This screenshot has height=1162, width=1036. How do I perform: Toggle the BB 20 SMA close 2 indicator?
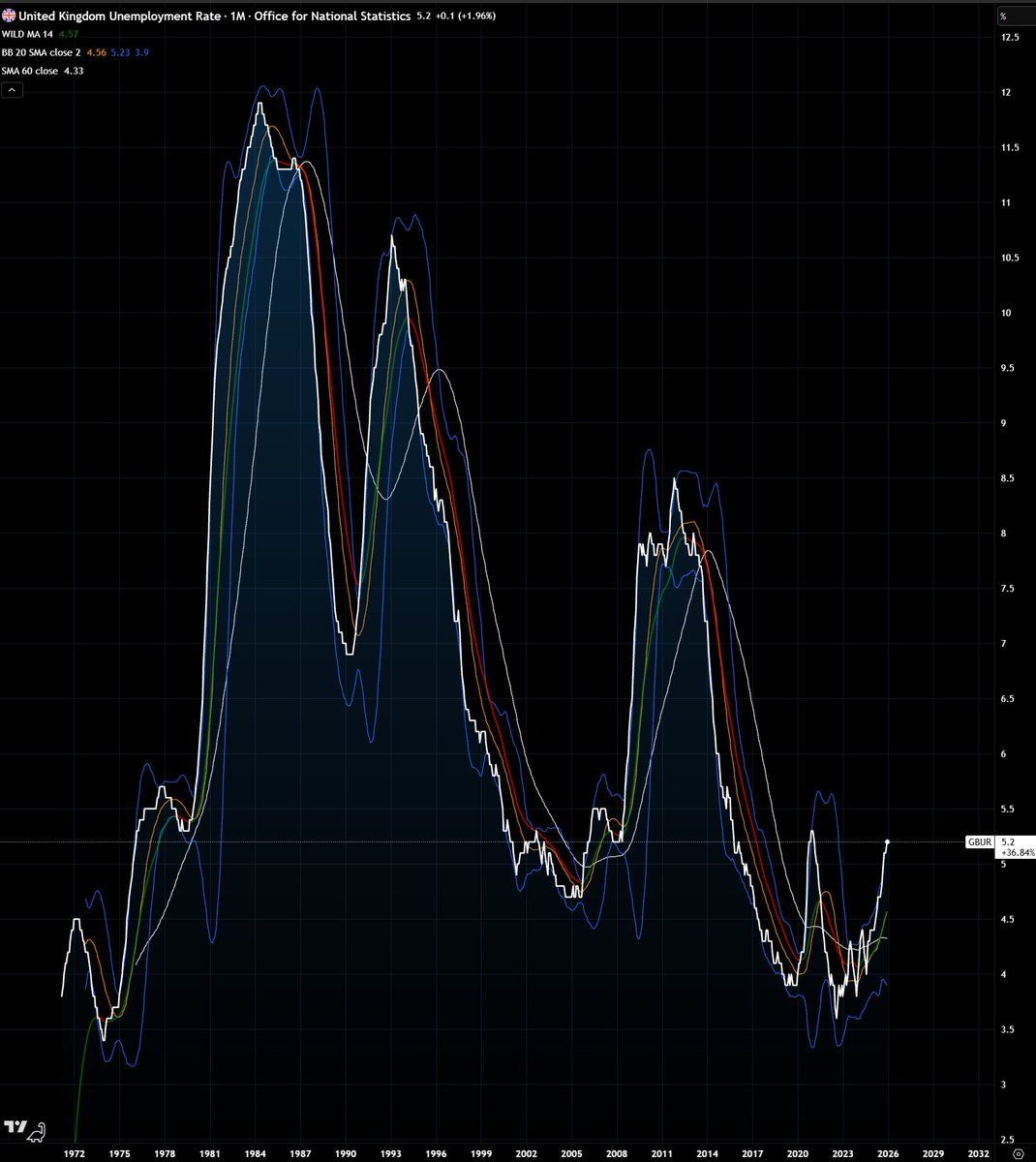[44, 52]
